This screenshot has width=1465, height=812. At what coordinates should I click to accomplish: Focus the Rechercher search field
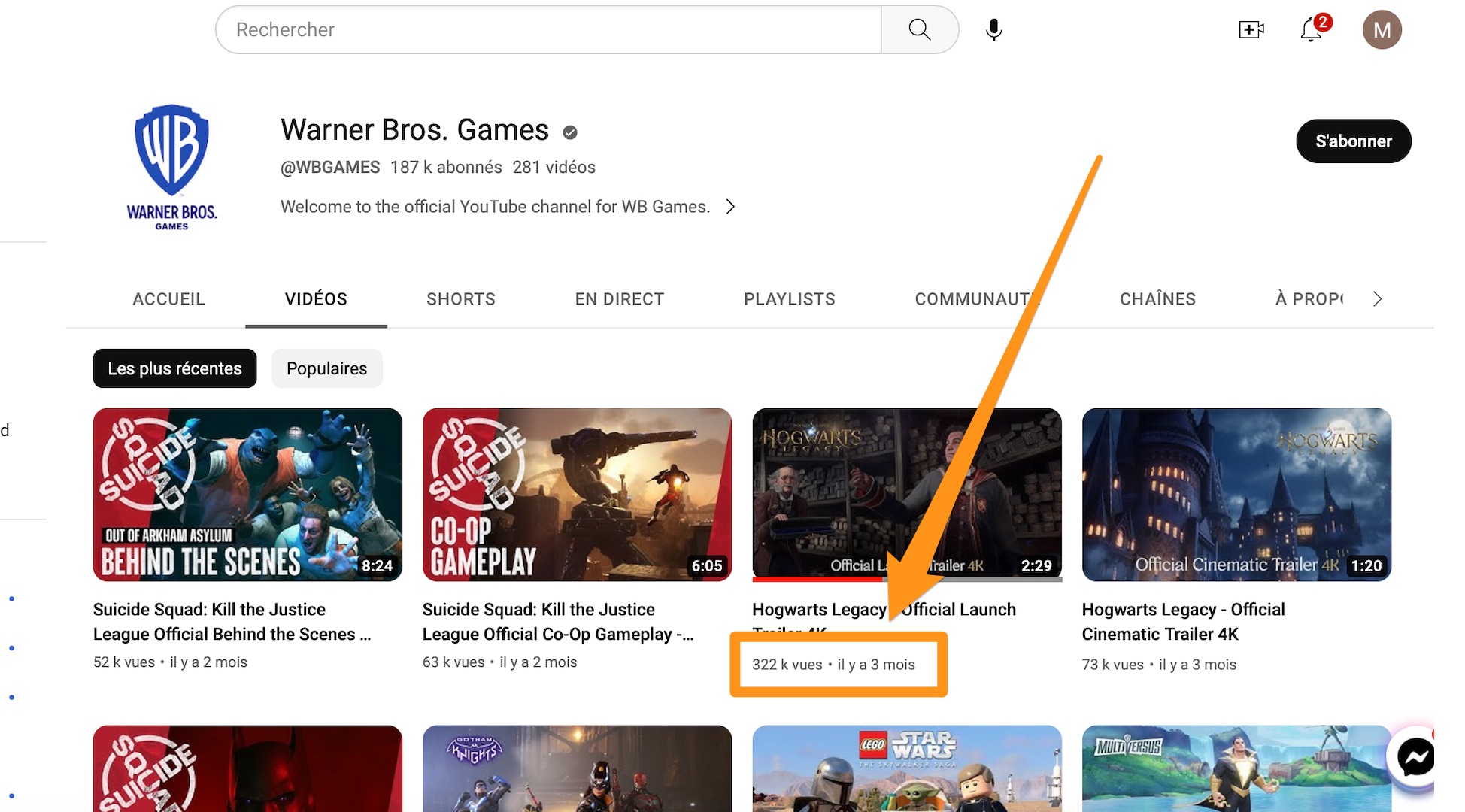tap(548, 29)
